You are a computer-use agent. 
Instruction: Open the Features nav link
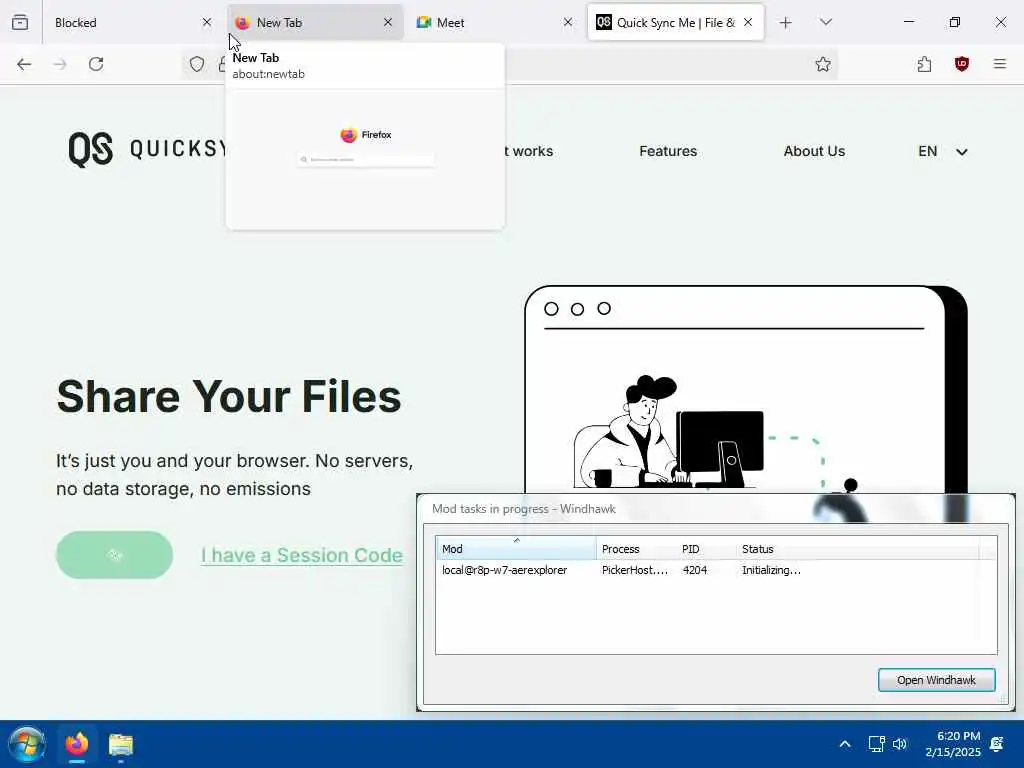coord(668,151)
